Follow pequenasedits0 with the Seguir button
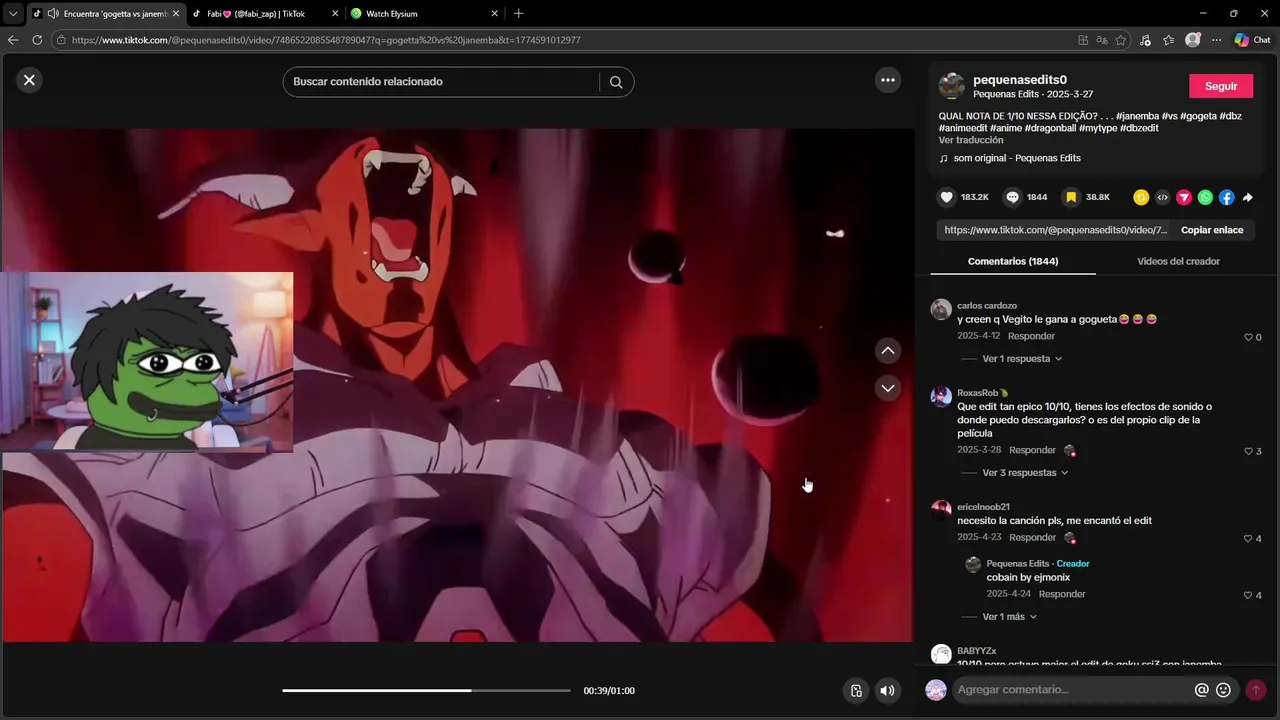1280x720 pixels. [1221, 86]
